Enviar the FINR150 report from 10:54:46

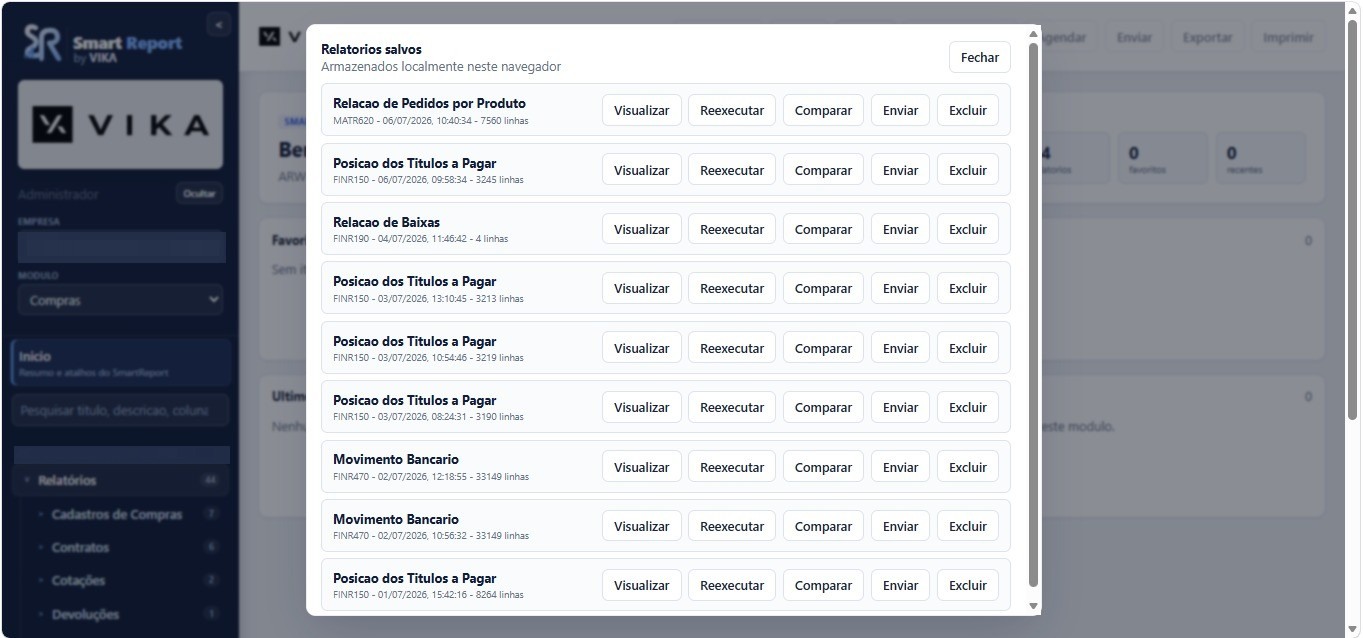pyautogui.click(x=900, y=348)
